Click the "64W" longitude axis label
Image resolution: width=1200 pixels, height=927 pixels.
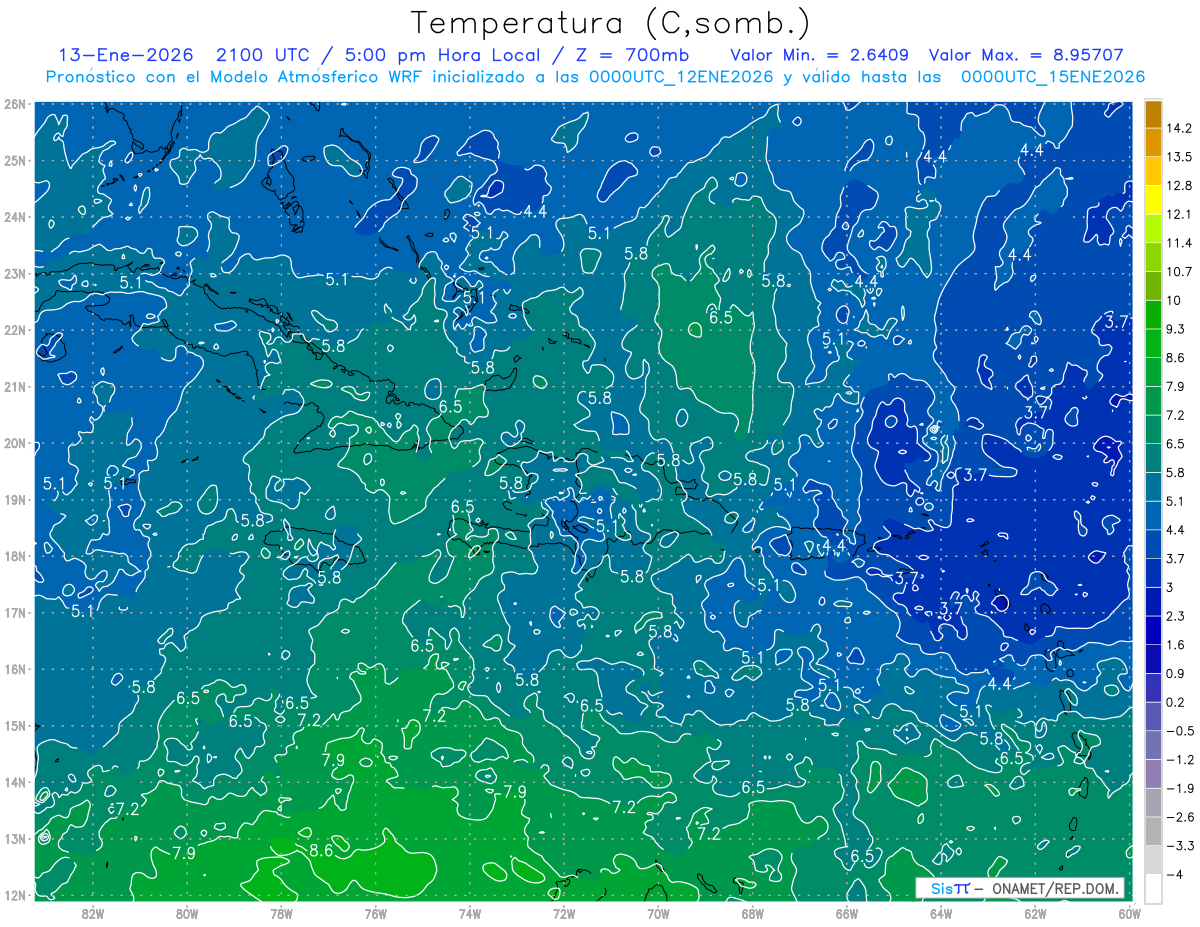click(x=941, y=913)
